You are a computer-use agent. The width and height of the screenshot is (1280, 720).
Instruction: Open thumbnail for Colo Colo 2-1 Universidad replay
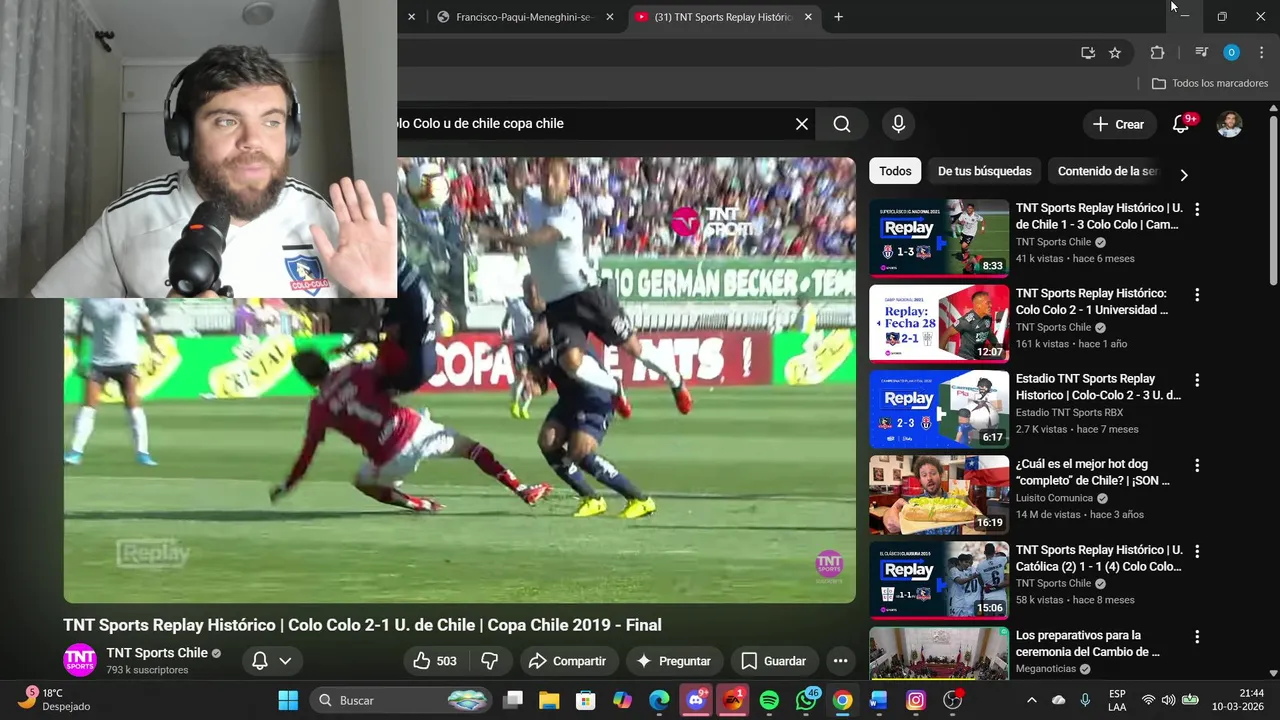939,324
